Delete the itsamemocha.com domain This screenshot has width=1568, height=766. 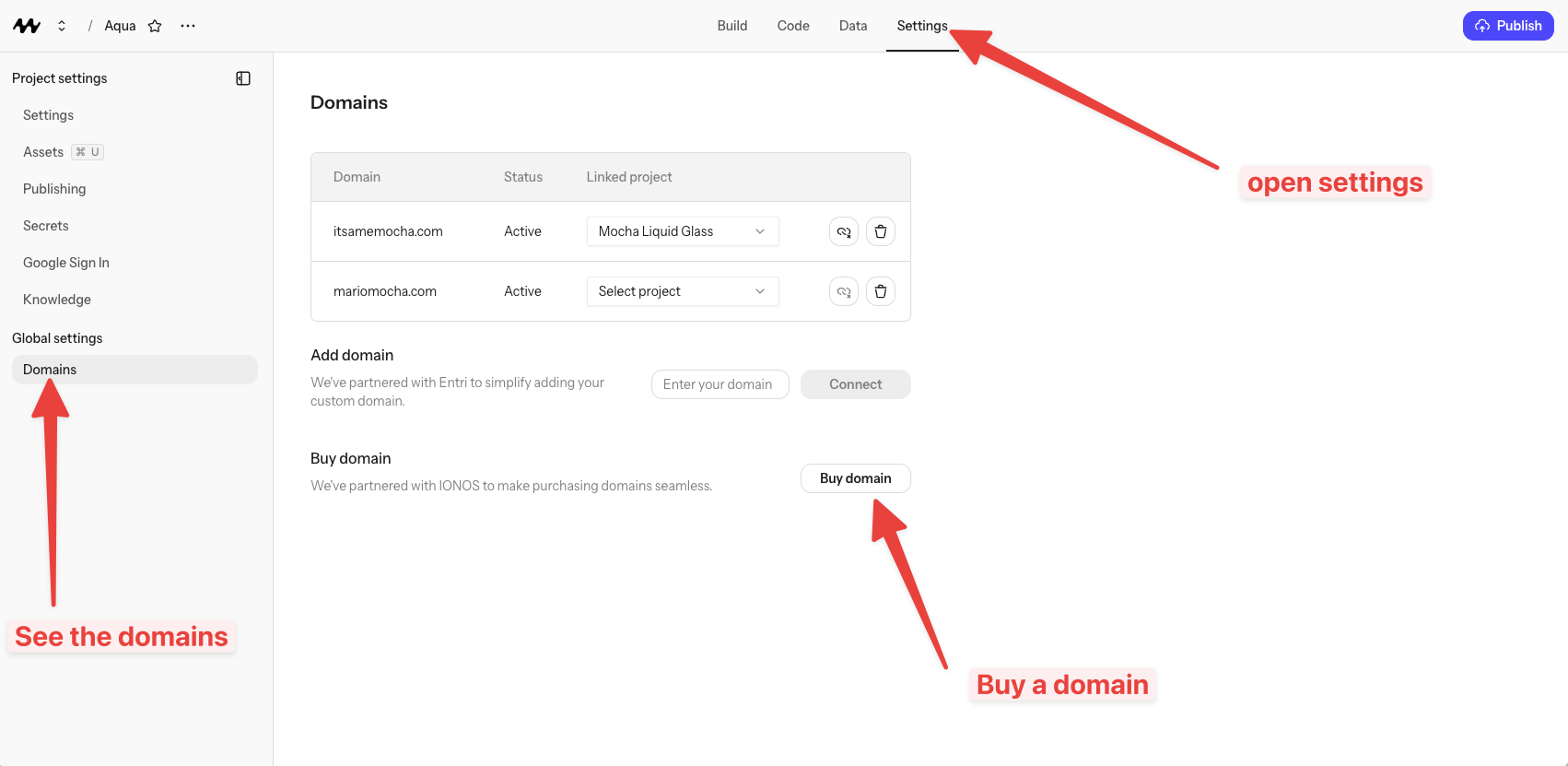881,231
